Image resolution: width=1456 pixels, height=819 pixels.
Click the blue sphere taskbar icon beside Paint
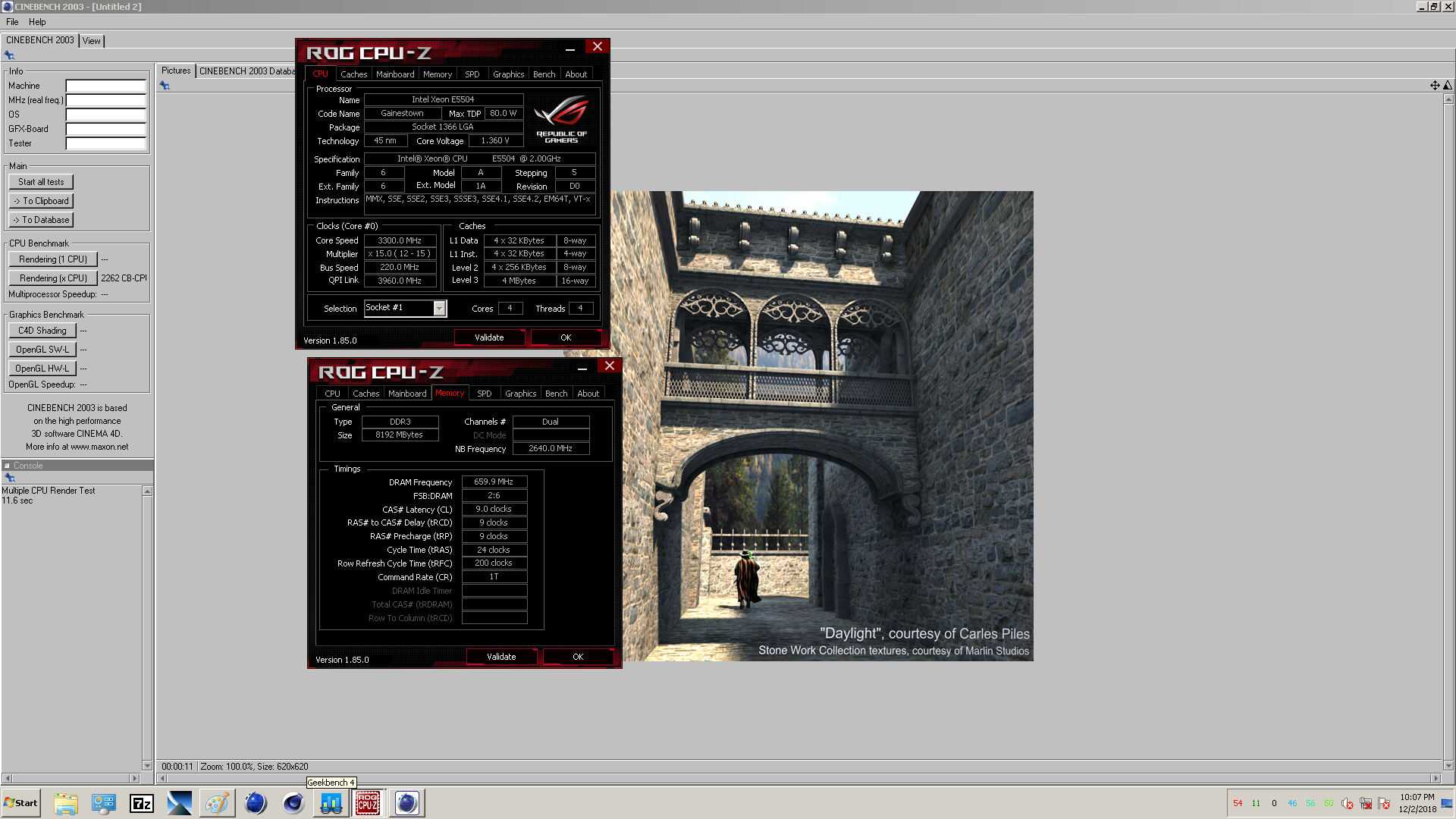pos(256,803)
